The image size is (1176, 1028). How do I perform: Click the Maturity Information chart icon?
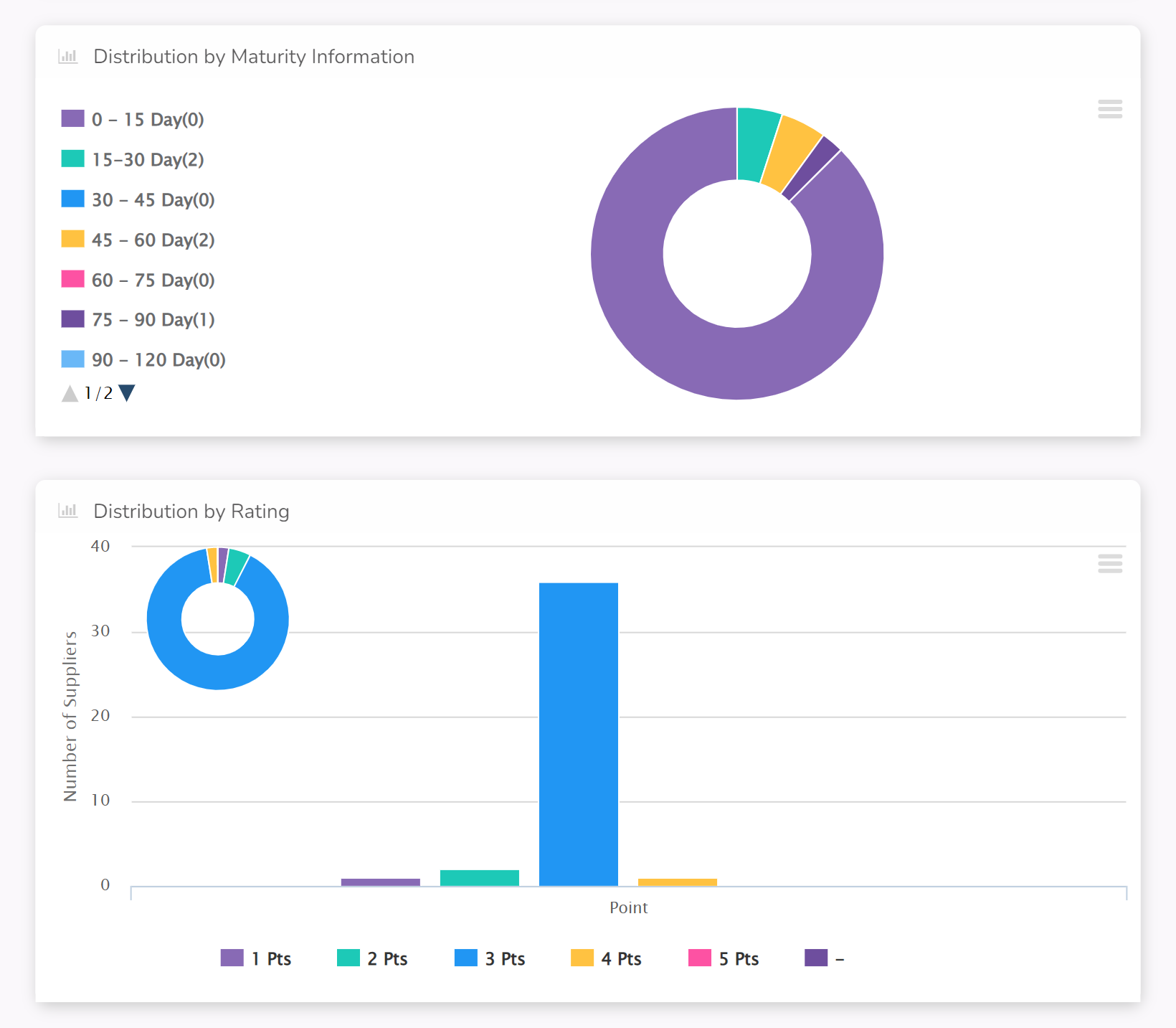pyautogui.click(x=68, y=57)
